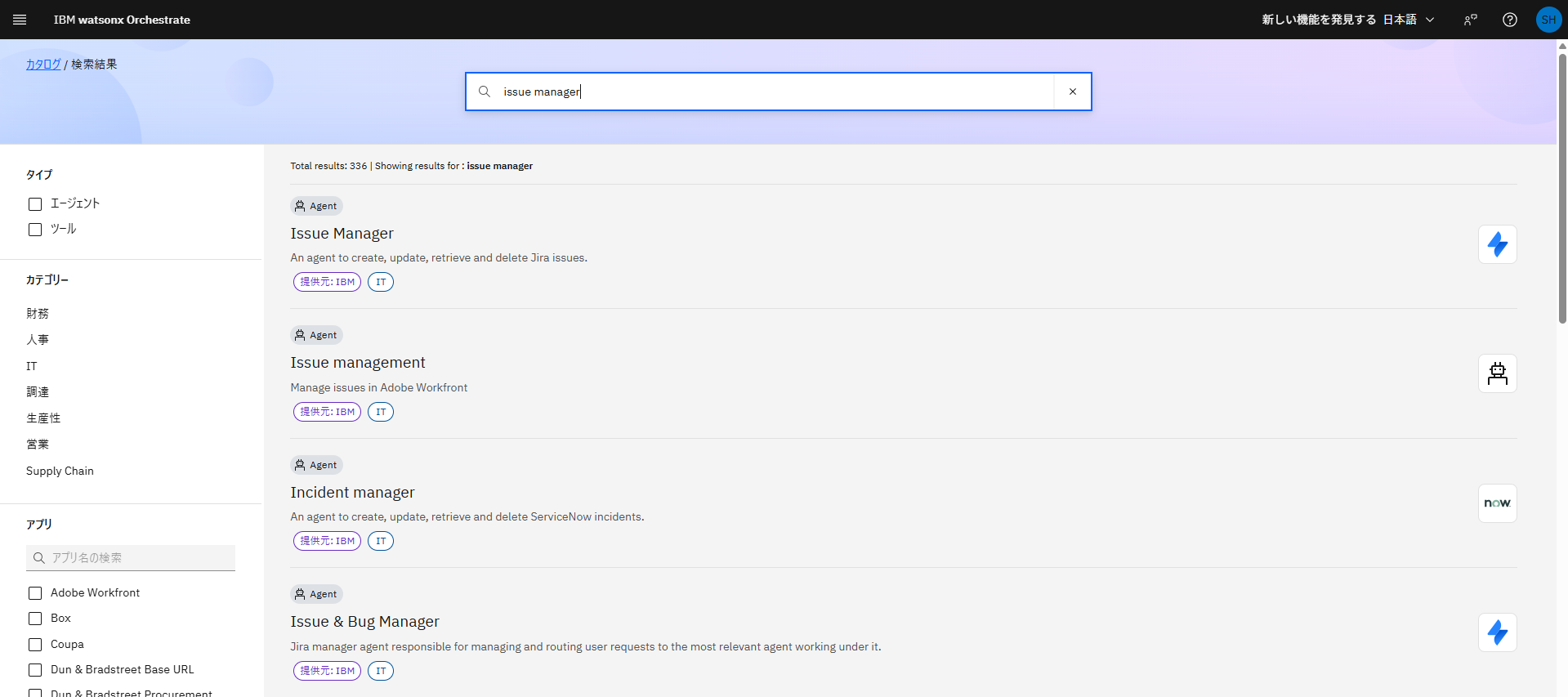Enable the ツール type filter checkbox

tap(35, 230)
